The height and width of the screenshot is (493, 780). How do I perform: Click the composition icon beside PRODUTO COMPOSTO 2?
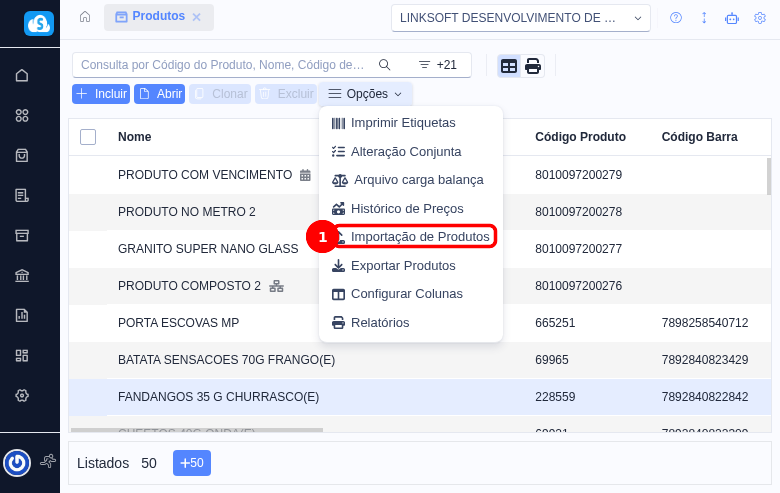click(x=276, y=286)
